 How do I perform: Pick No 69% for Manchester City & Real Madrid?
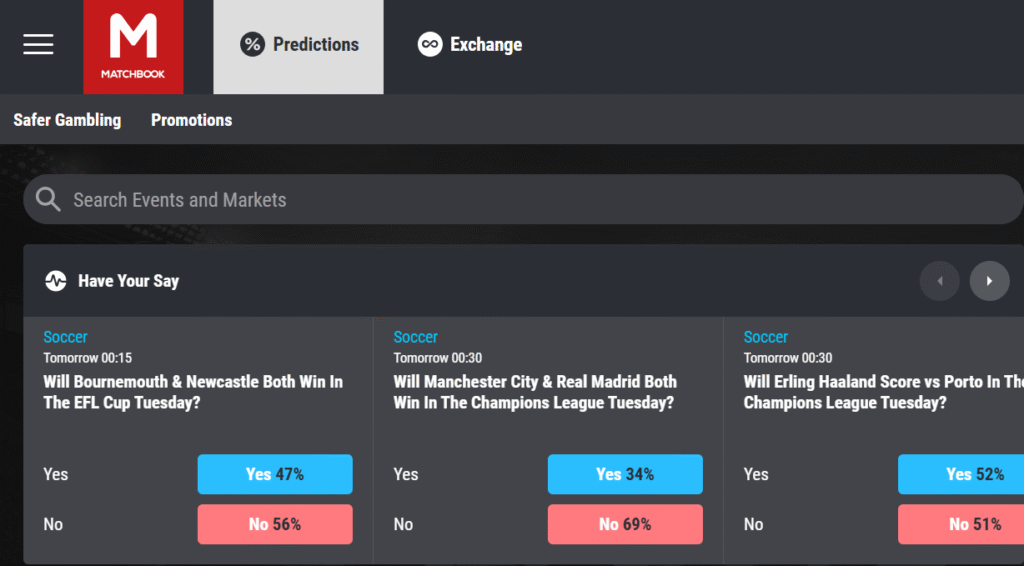click(625, 524)
